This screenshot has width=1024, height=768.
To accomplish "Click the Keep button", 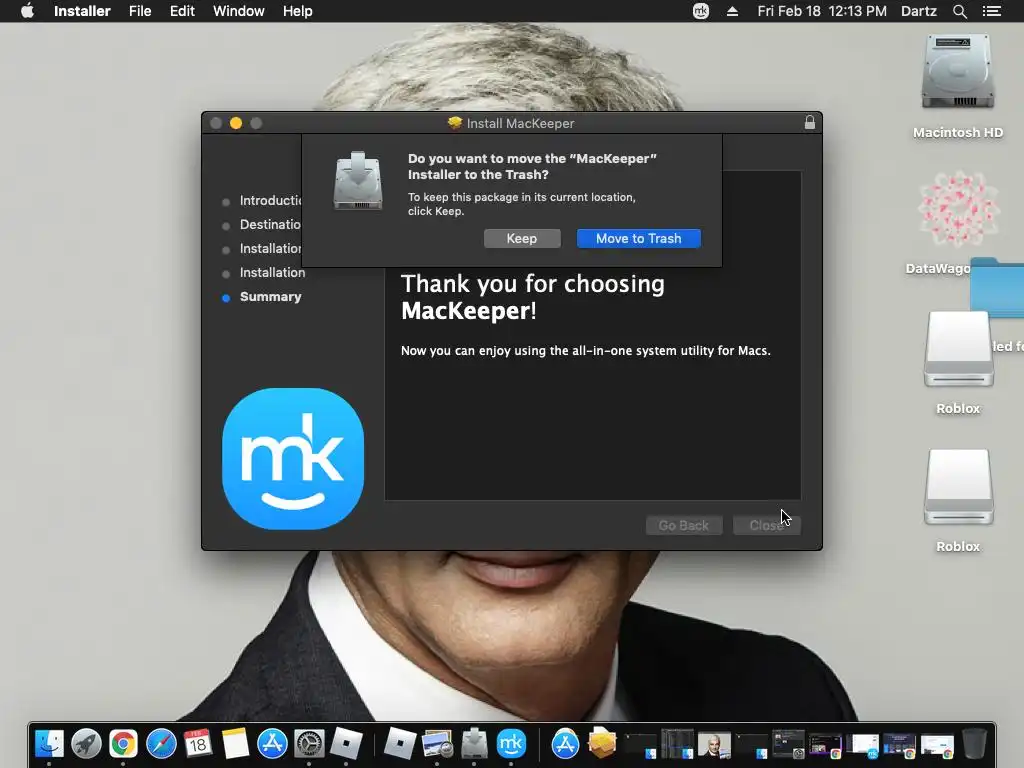I will 522,238.
